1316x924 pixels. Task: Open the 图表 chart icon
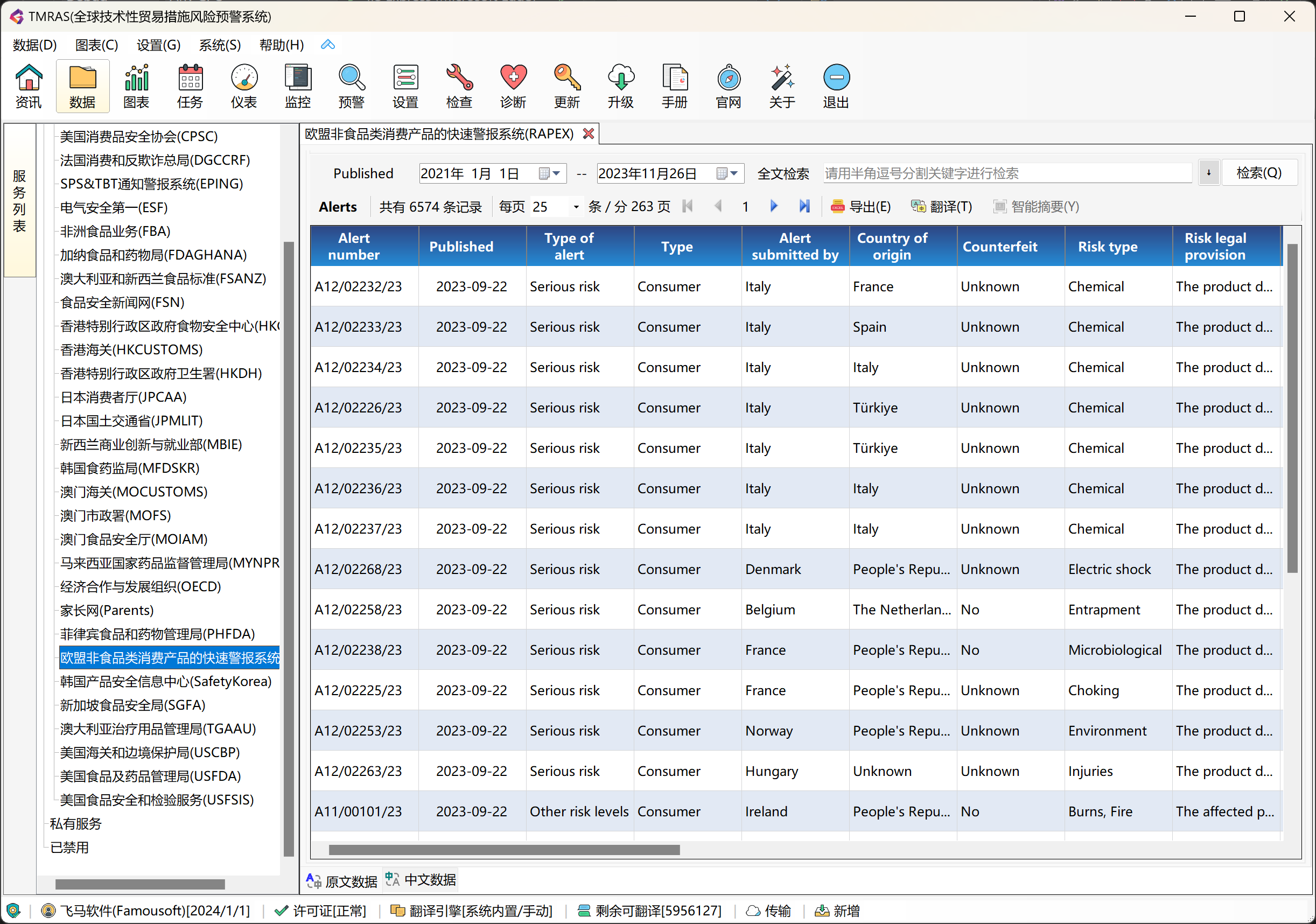click(136, 86)
